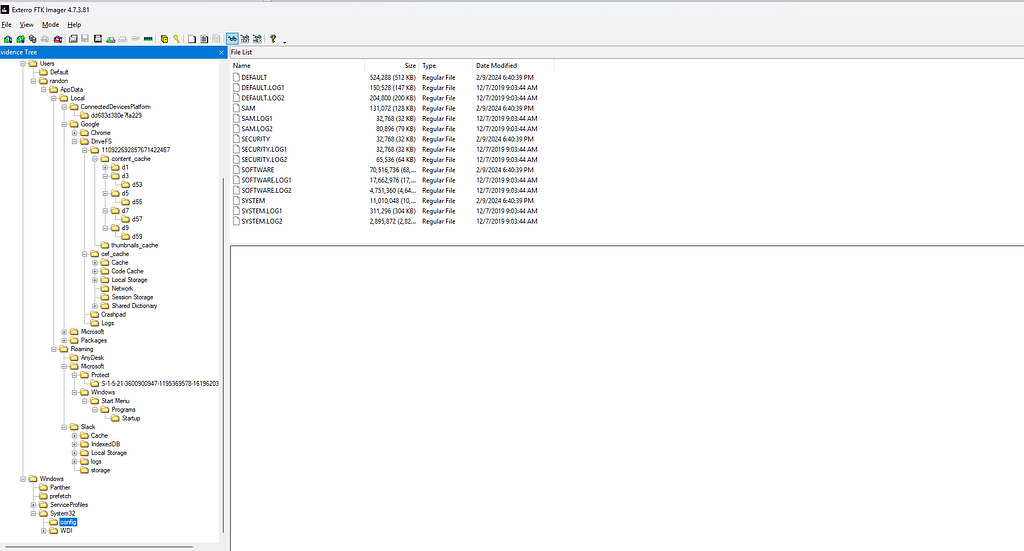Click the Add Evidence Item toolbar icon
This screenshot has height=551, width=1024.
pyautogui.click(x=8, y=39)
